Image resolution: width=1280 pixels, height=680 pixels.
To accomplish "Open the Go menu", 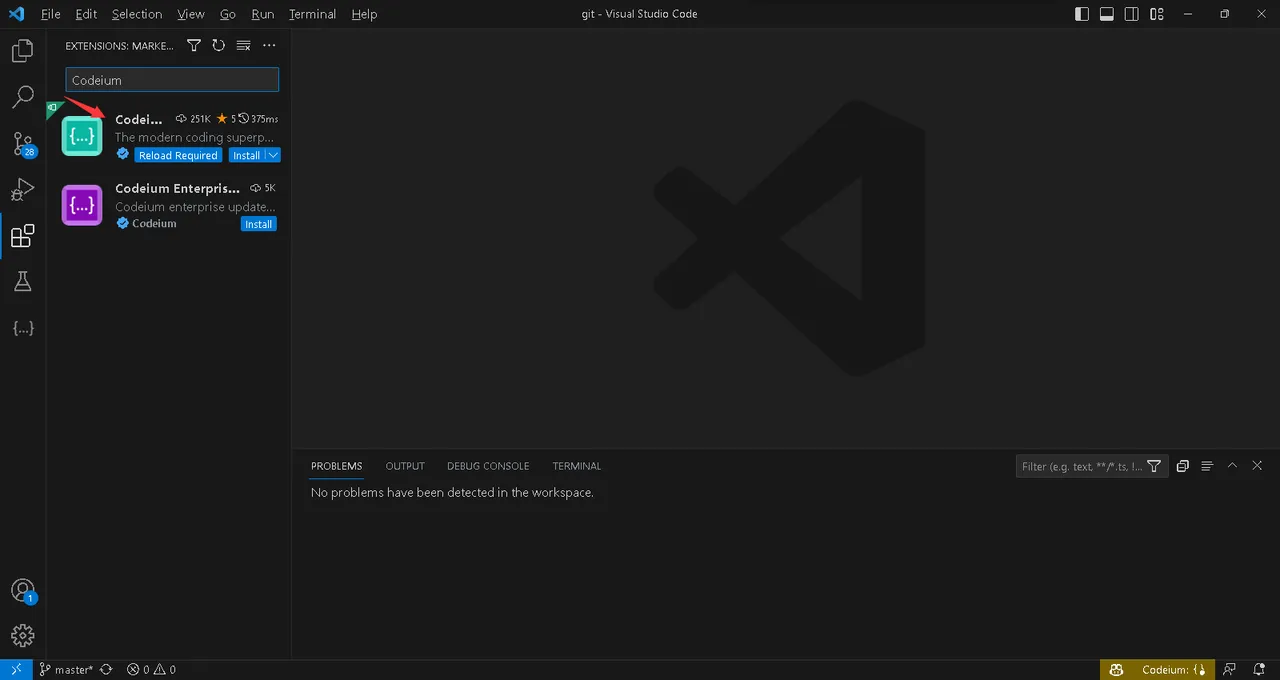I will (228, 14).
